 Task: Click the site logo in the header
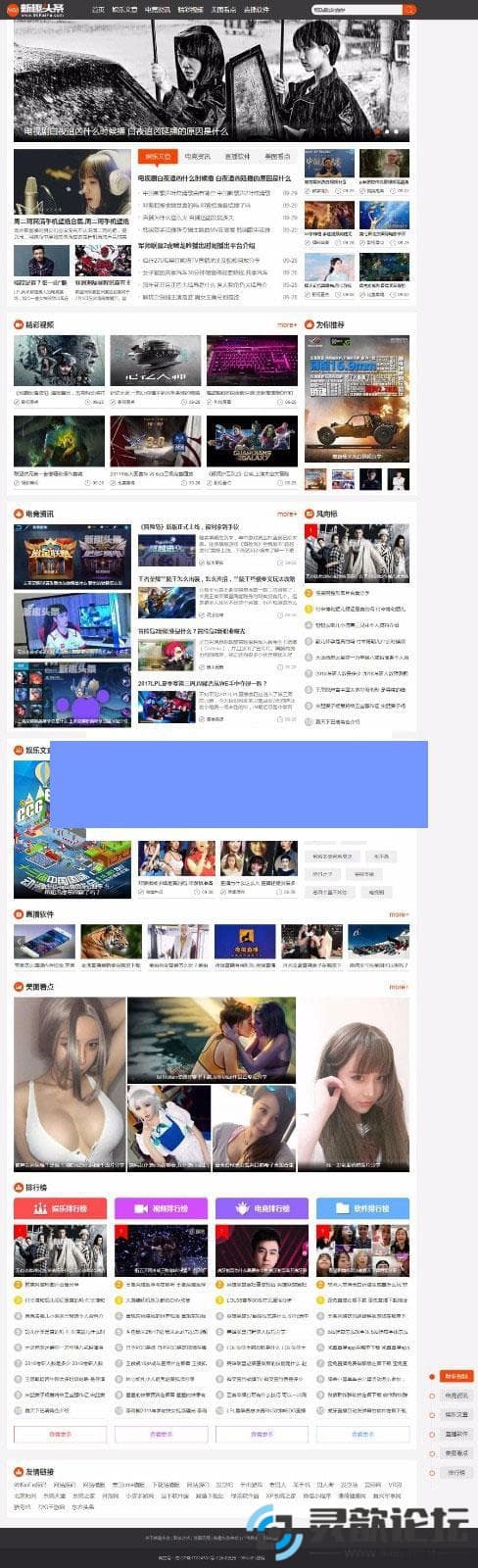35,10
